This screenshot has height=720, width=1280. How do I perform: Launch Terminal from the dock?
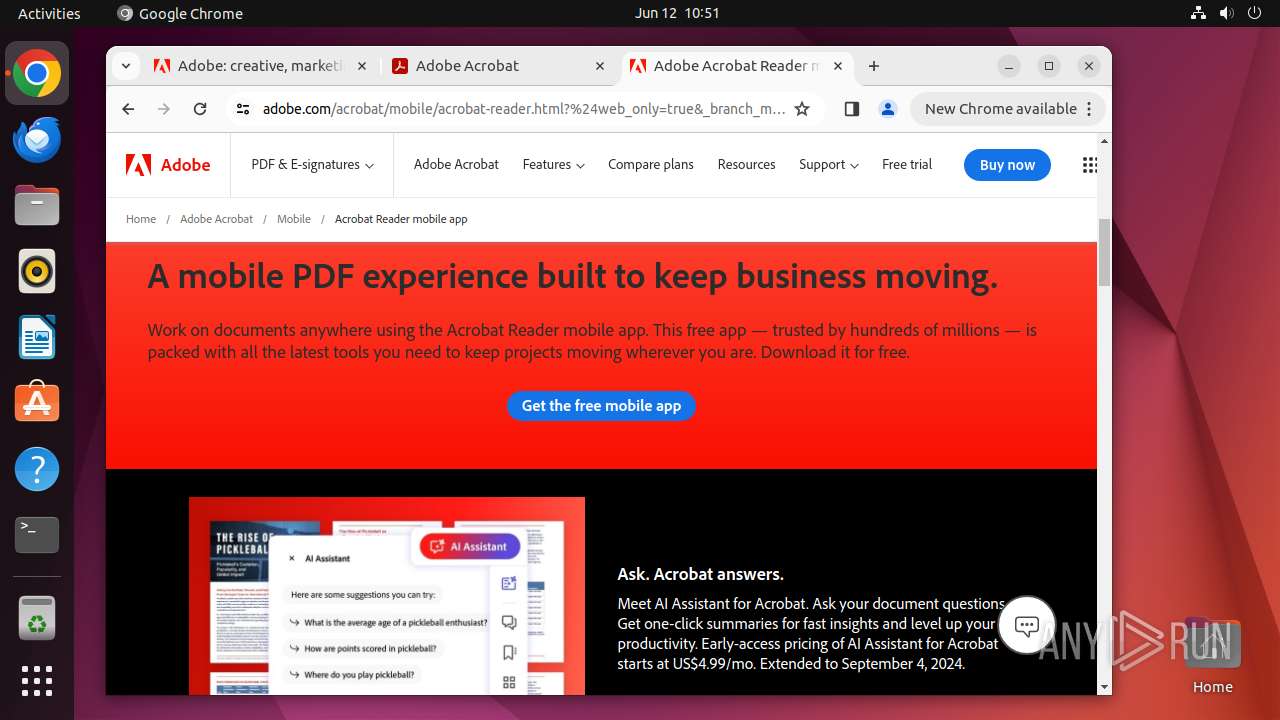pos(37,535)
